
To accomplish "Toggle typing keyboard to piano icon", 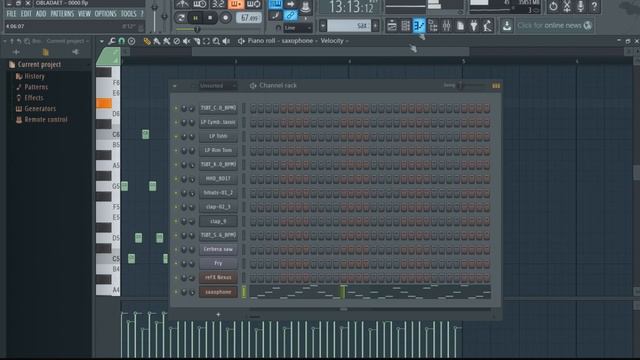I will coord(276,4).
